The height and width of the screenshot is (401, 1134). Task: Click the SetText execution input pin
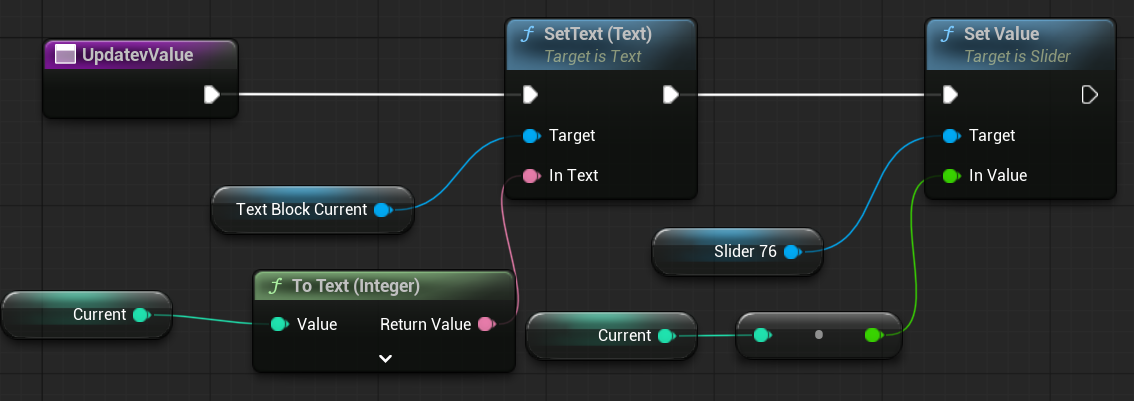coord(531,95)
